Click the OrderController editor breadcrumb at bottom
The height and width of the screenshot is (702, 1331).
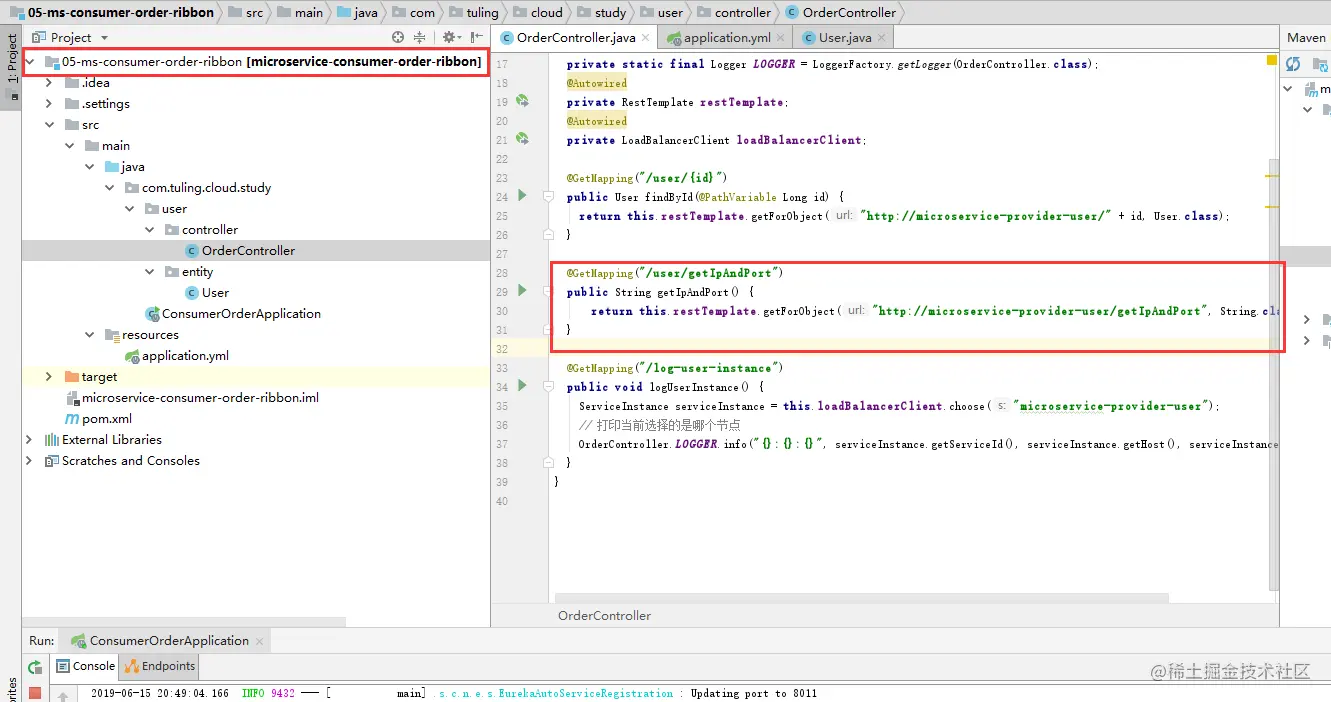(605, 616)
